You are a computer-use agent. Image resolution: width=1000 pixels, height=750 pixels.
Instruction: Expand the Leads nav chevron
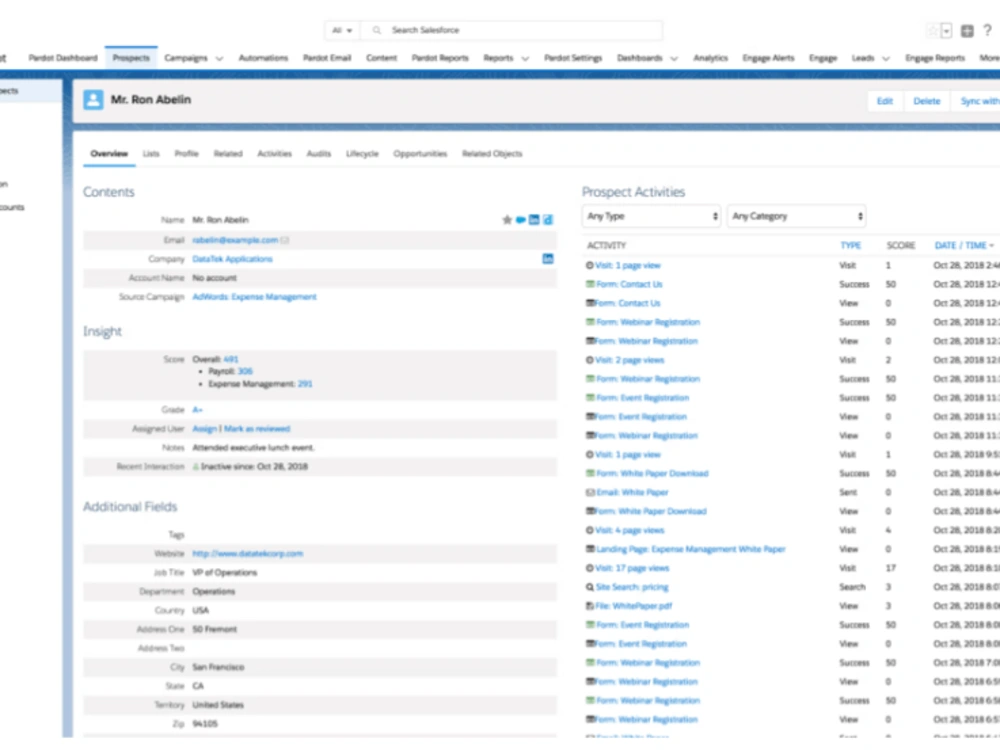886,58
